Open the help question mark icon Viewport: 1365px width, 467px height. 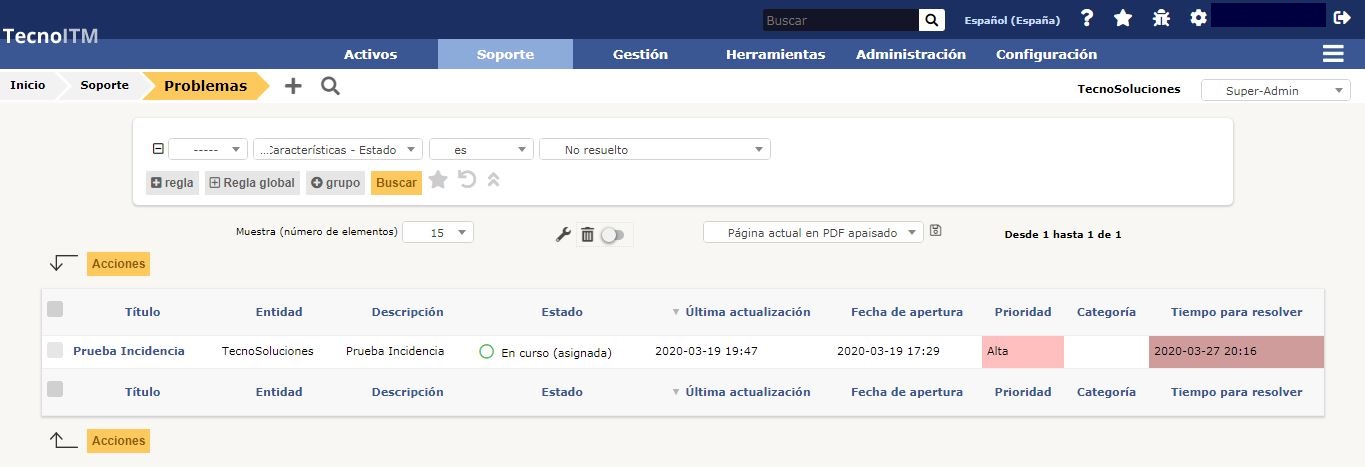pyautogui.click(x=1087, y=18)
